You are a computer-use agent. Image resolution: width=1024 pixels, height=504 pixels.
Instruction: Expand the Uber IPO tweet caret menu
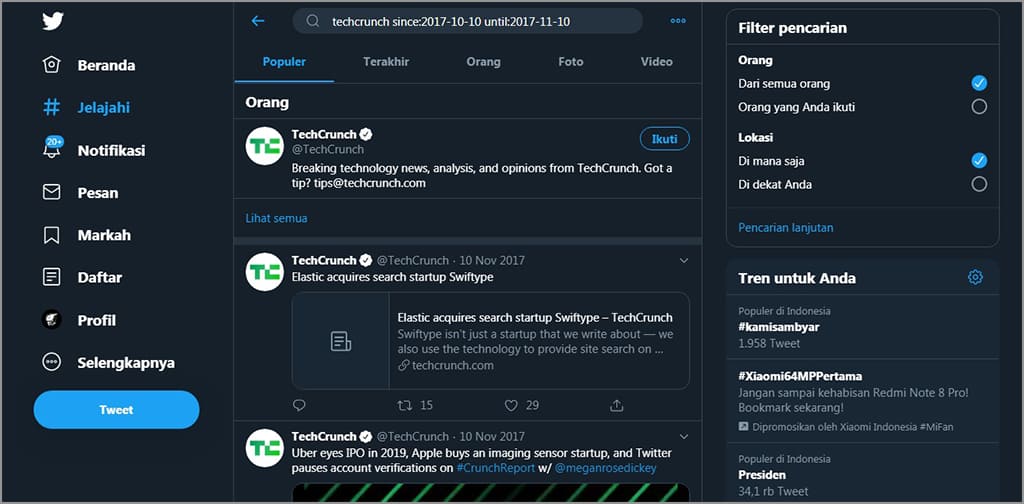coord(684,437)
